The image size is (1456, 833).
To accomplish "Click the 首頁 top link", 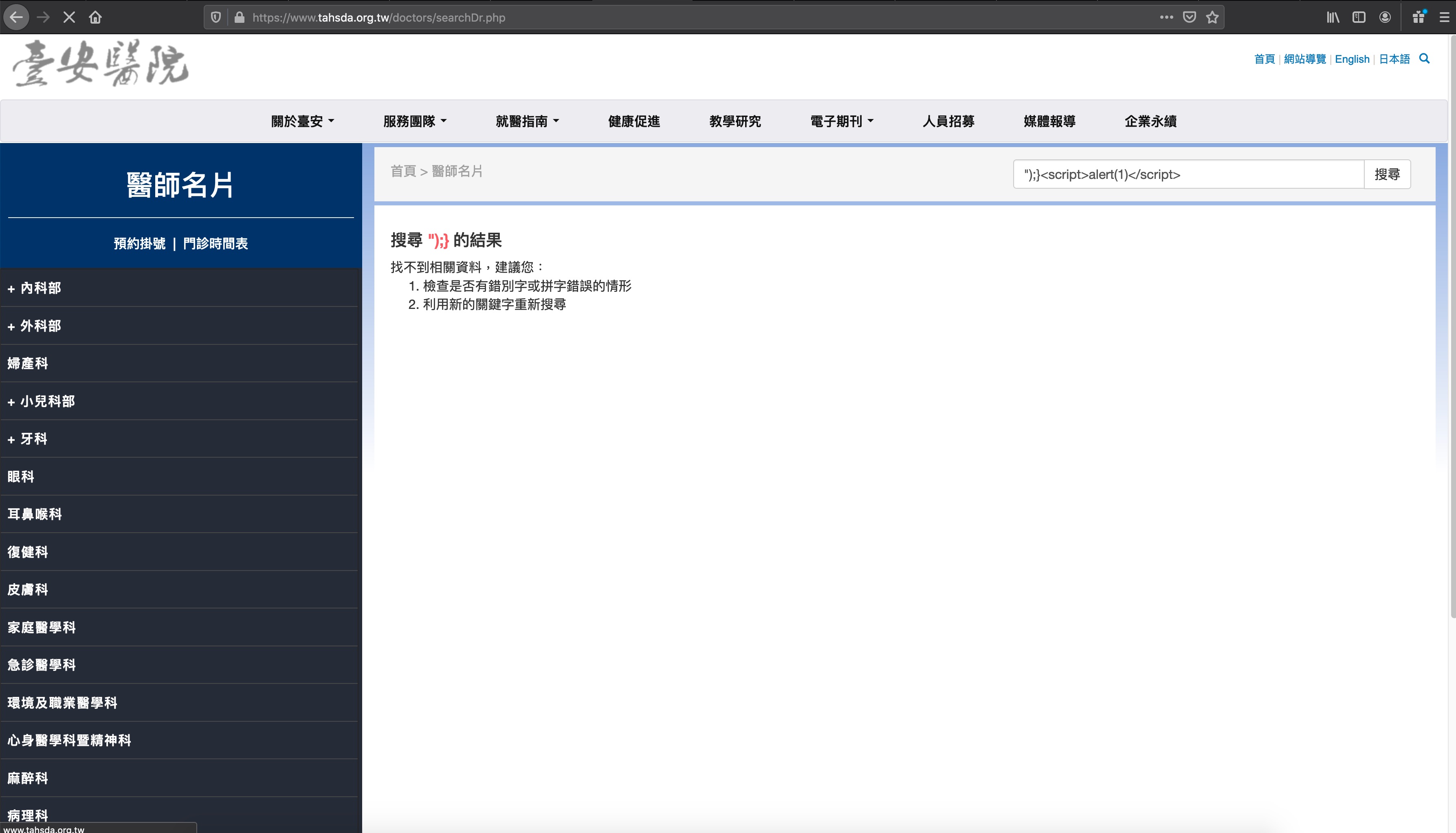I will pos(1265,59).
